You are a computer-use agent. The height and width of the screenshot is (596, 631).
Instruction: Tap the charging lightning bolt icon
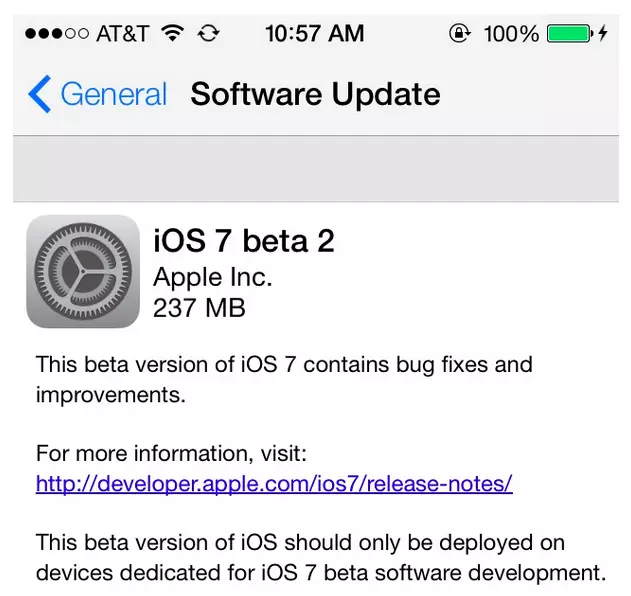pos(602,33)
